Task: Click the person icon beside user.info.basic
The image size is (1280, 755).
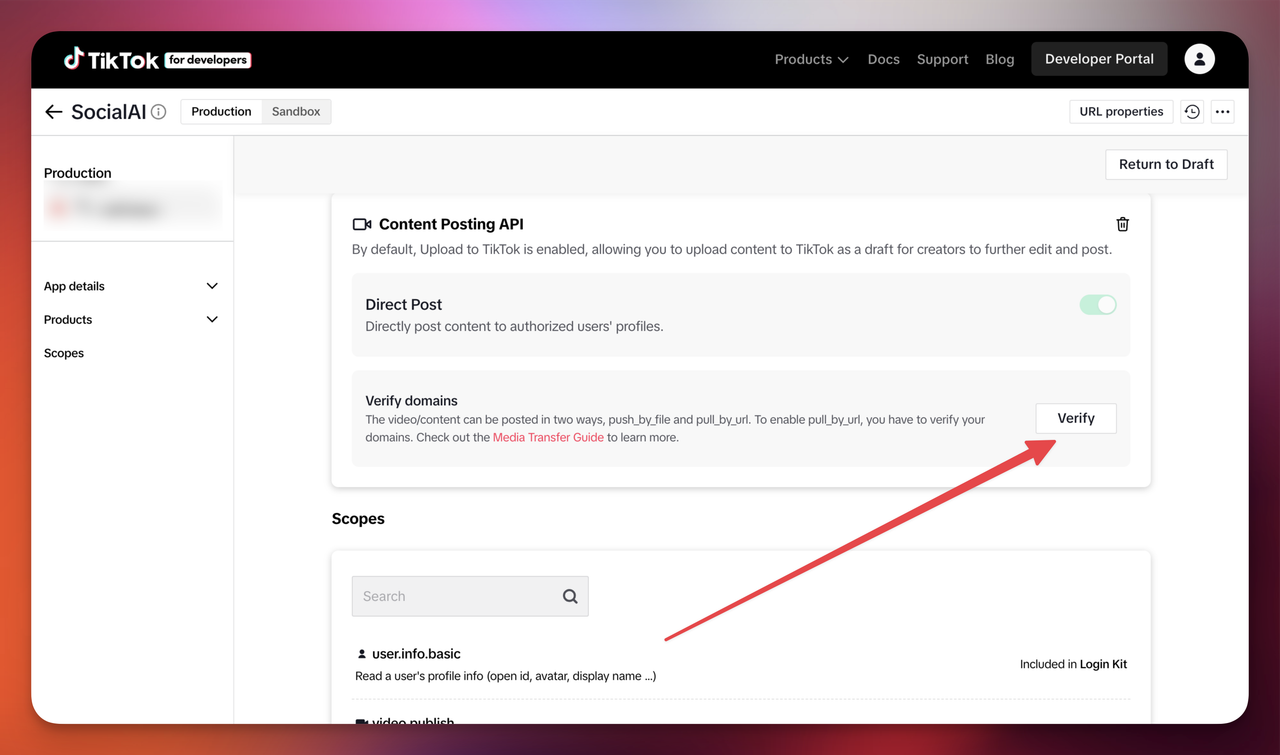Action: [362, 654]
